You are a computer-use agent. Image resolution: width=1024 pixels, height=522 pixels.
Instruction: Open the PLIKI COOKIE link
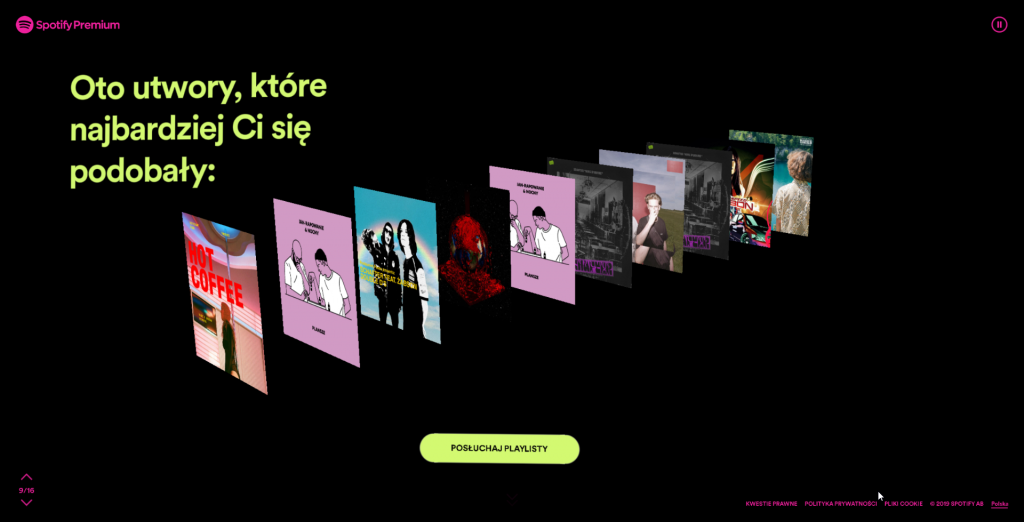(x=903, y=504)
